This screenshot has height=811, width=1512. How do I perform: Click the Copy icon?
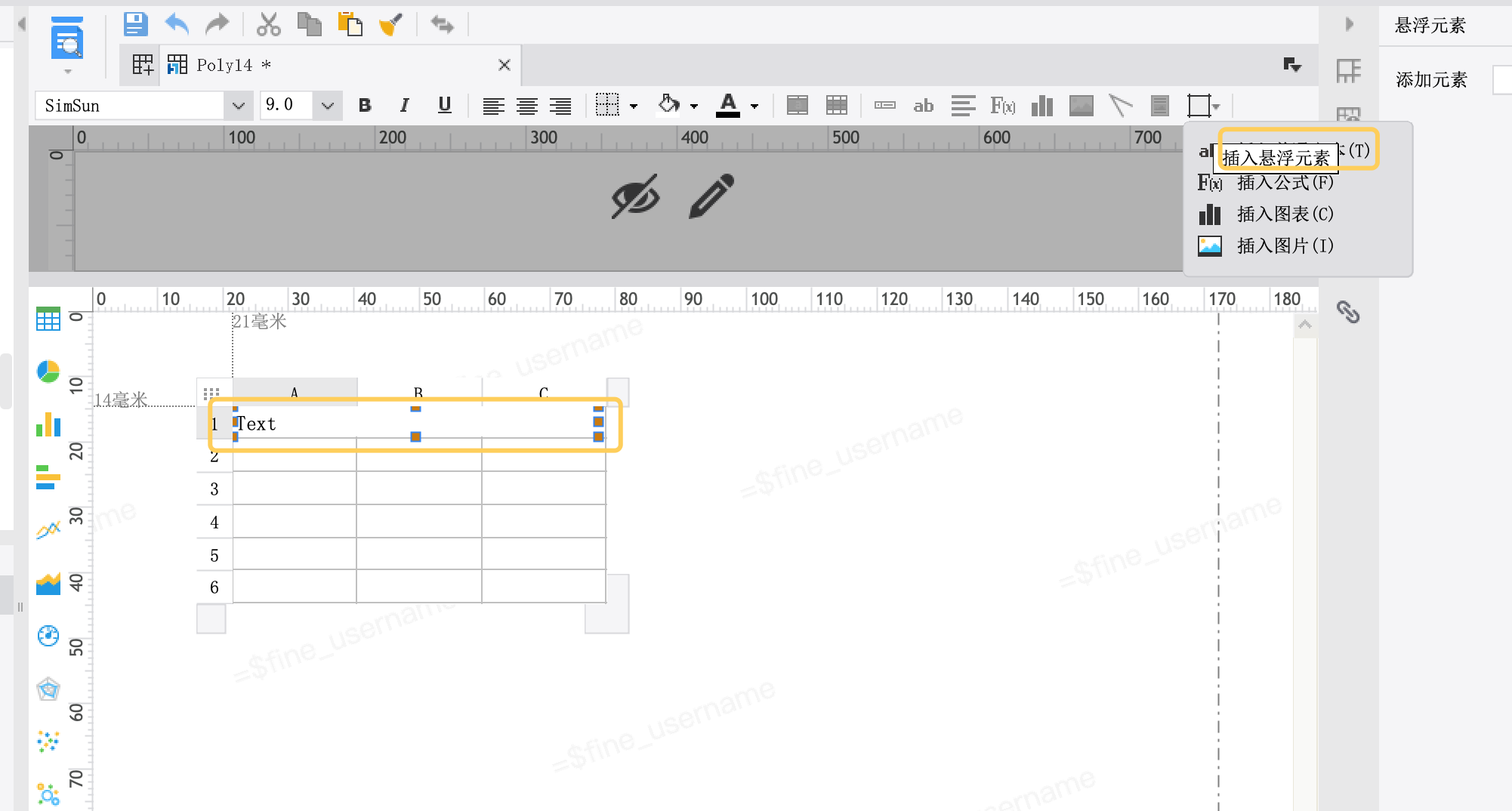coord(309,24)
